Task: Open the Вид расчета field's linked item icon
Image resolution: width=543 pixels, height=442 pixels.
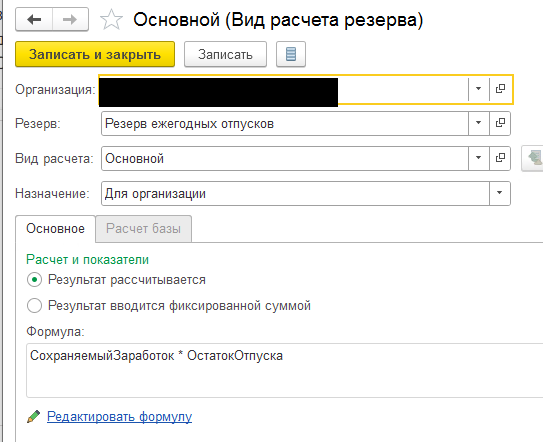Action: 500,158
